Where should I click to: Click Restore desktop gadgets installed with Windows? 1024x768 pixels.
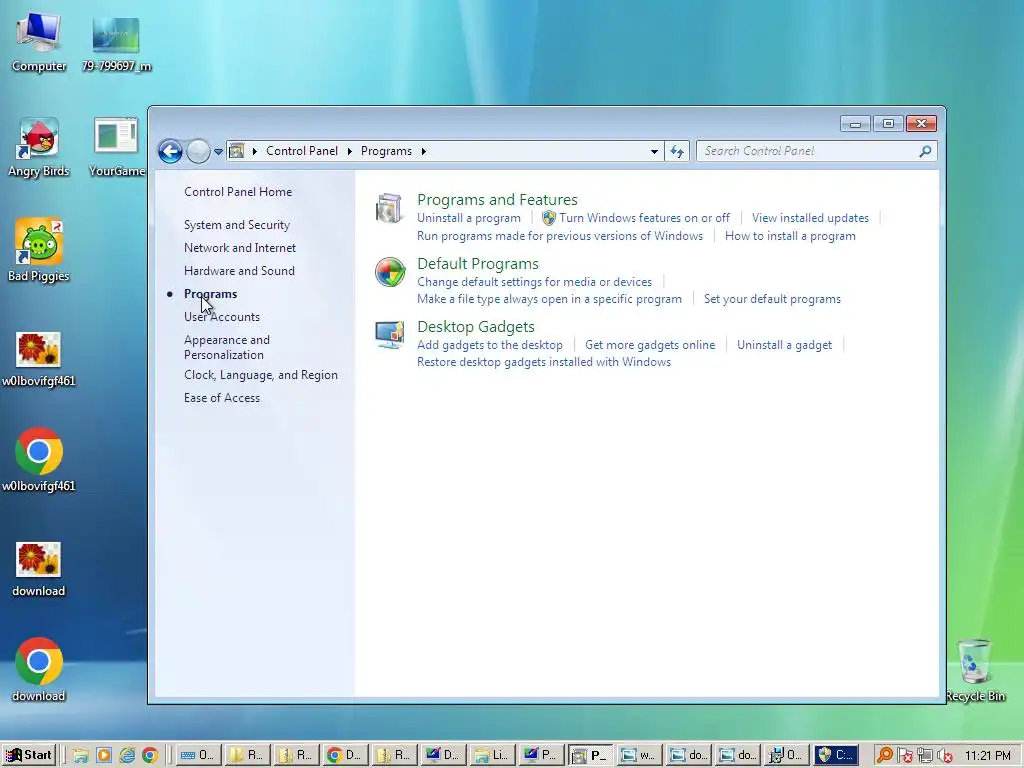point(543,362)
